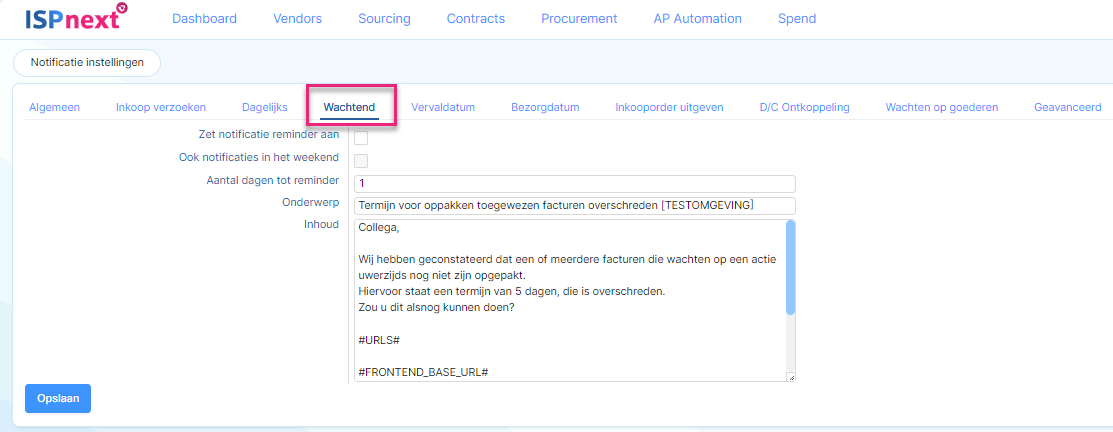This screenshot has width=1113, height=432.
Task: Click the Inhoud text area resize handle
Action: coord(790,377)
